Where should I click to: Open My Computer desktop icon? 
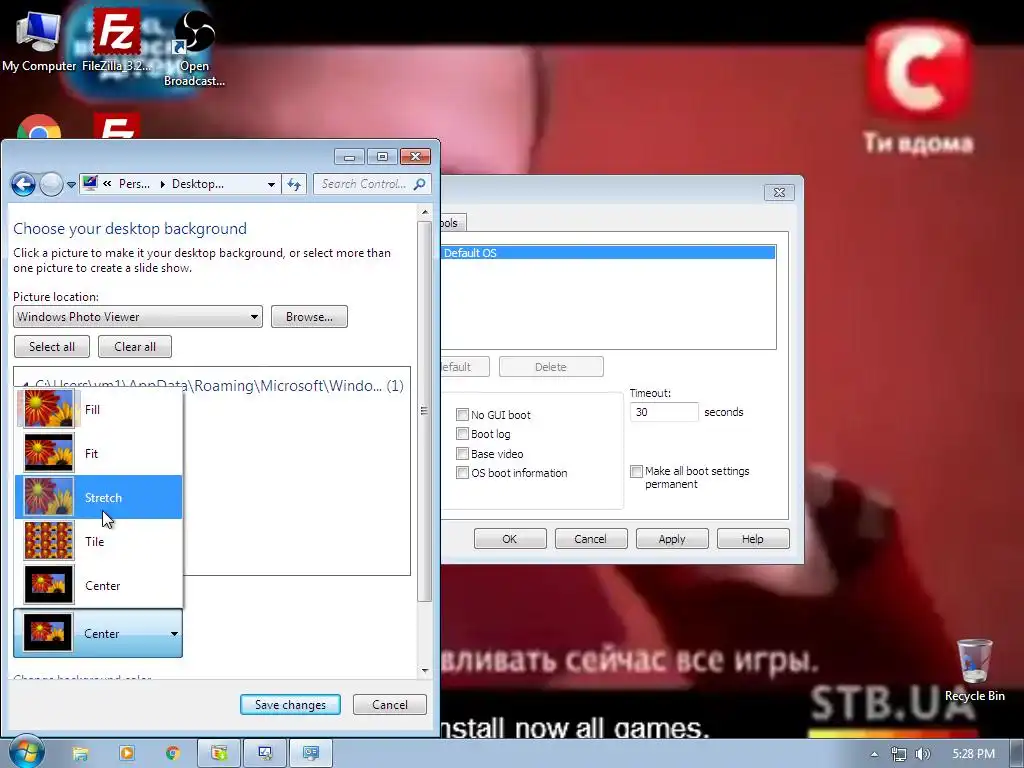coord(38,40)
